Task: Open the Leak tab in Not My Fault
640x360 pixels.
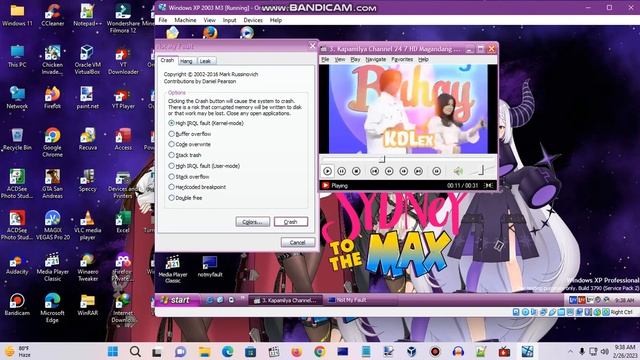Action: [205, 61]
